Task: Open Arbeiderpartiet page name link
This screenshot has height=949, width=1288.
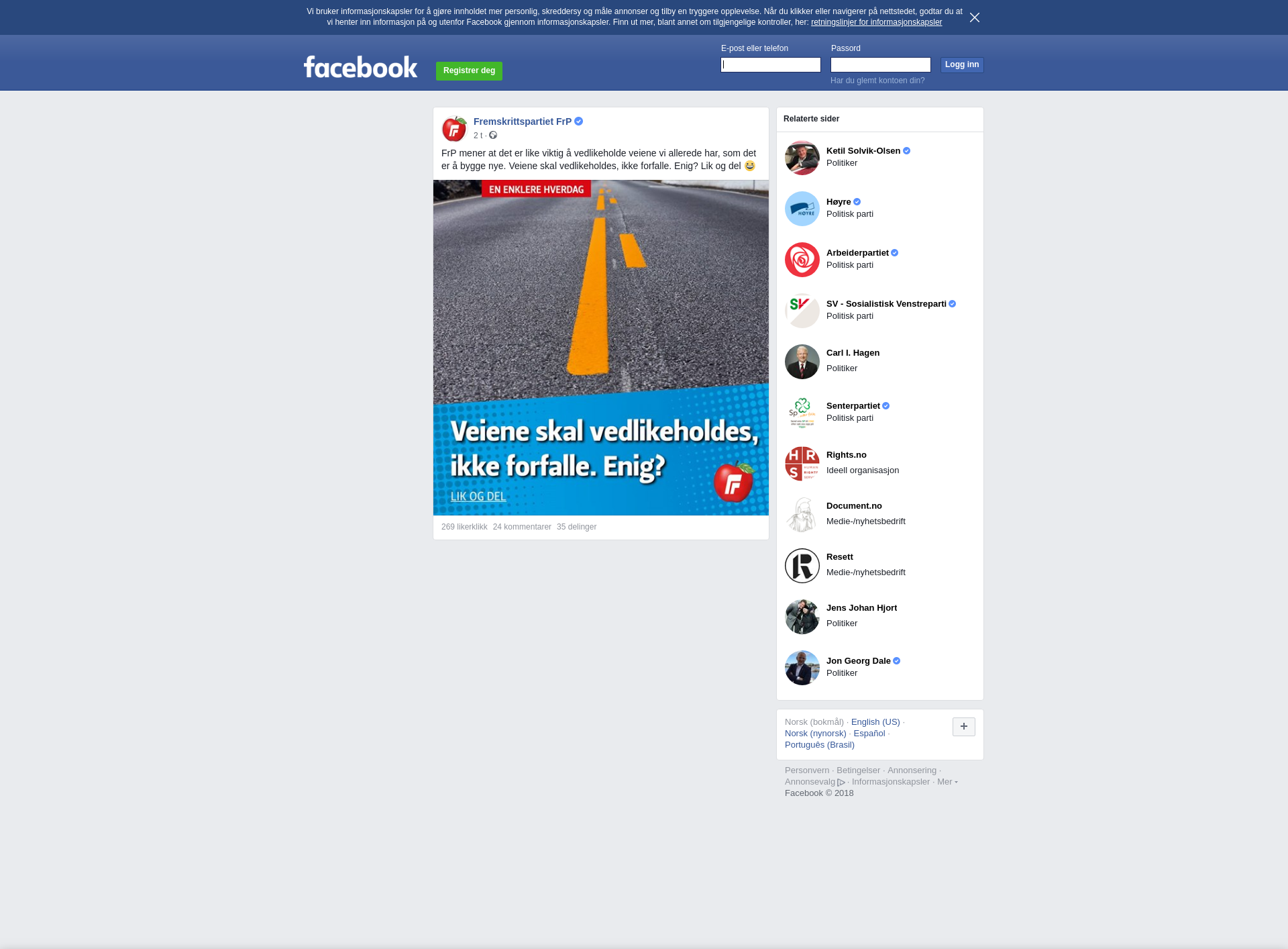Action: (857, 253)
